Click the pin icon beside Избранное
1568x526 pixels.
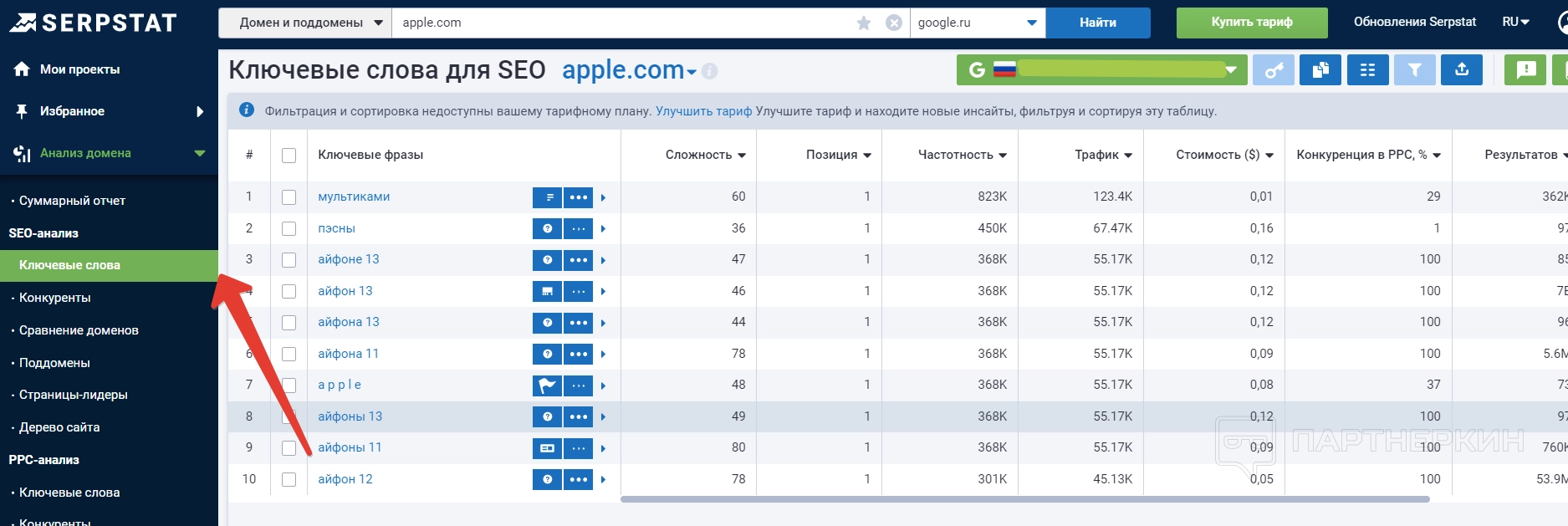pyautogui.click(x=22, y=111)
